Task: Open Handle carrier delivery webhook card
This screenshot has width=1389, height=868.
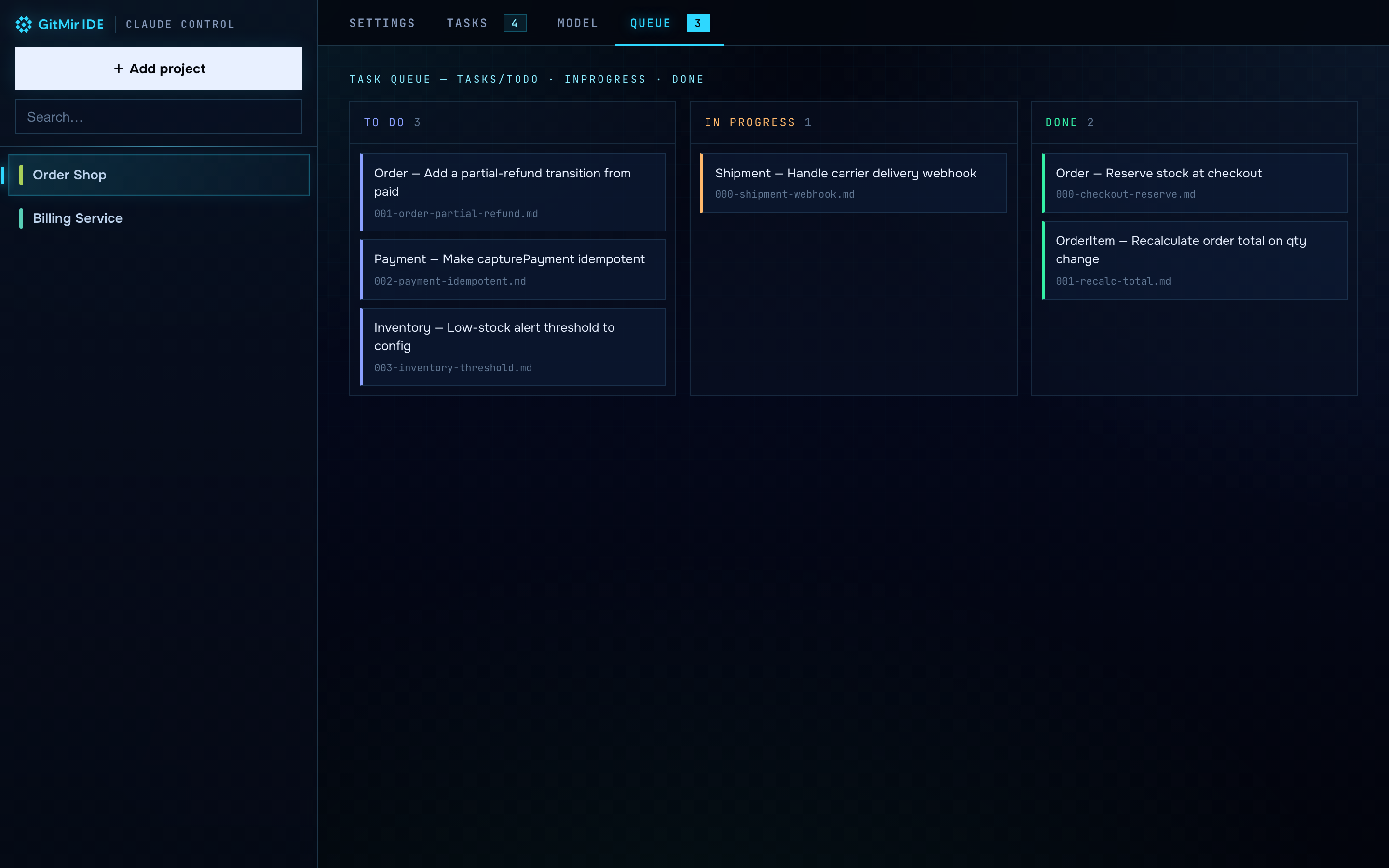Action: click(853, 183)
